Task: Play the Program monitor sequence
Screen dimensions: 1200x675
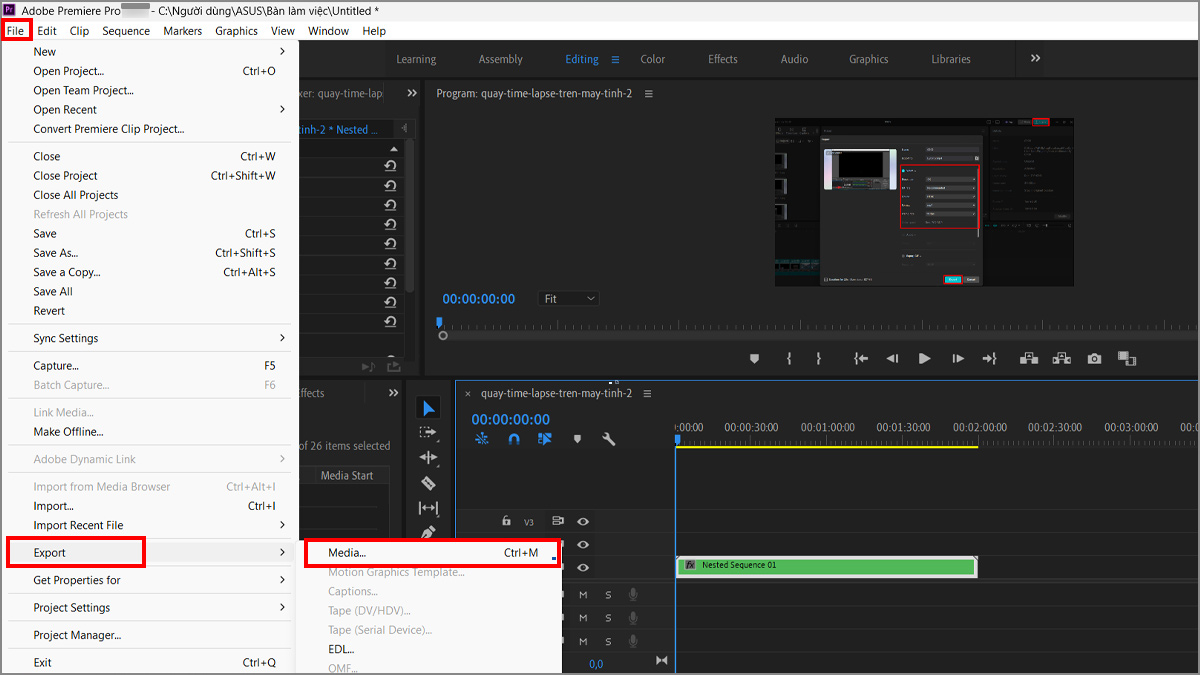Action: (924, 358)
